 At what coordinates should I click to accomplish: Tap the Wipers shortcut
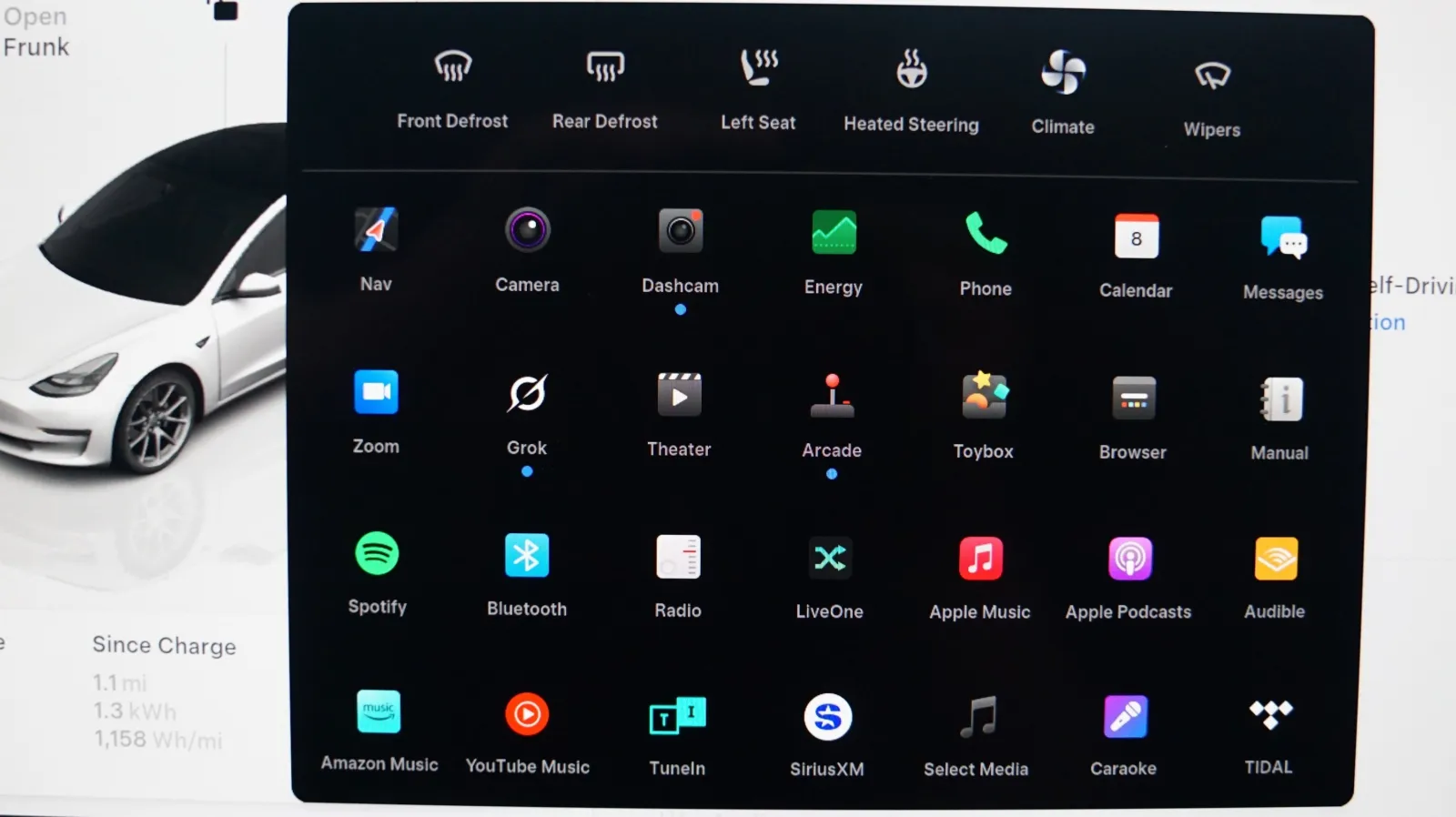click(x=1212, y=77)
